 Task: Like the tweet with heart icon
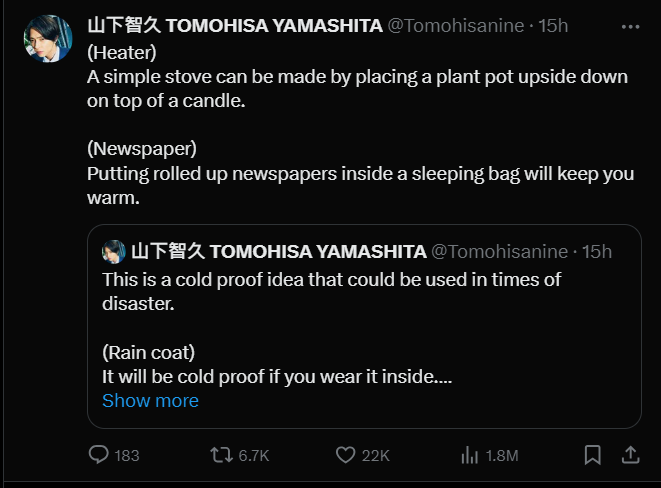[345, 455]
